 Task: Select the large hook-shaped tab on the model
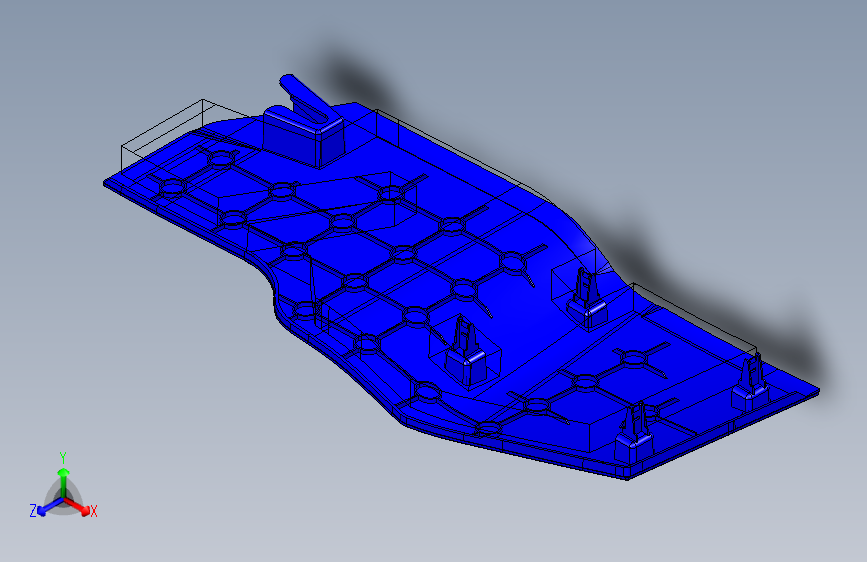point(303,123)
